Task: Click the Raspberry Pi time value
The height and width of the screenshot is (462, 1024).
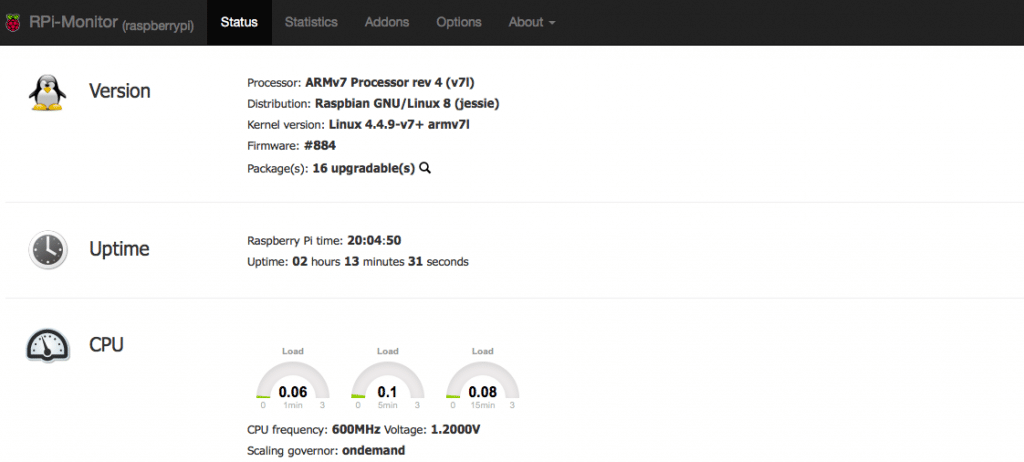Action: tap(374, 240)
